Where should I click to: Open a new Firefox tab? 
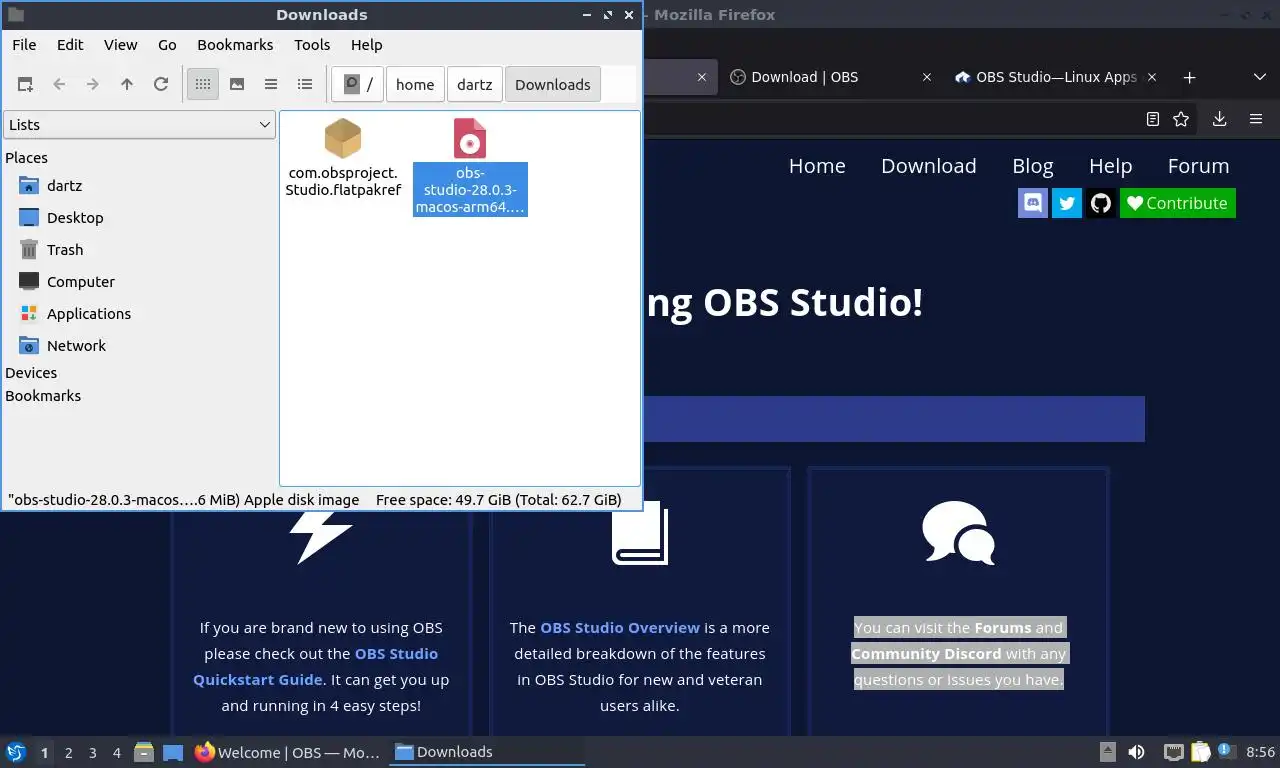pyautogui.click(x=1189, y=77)
